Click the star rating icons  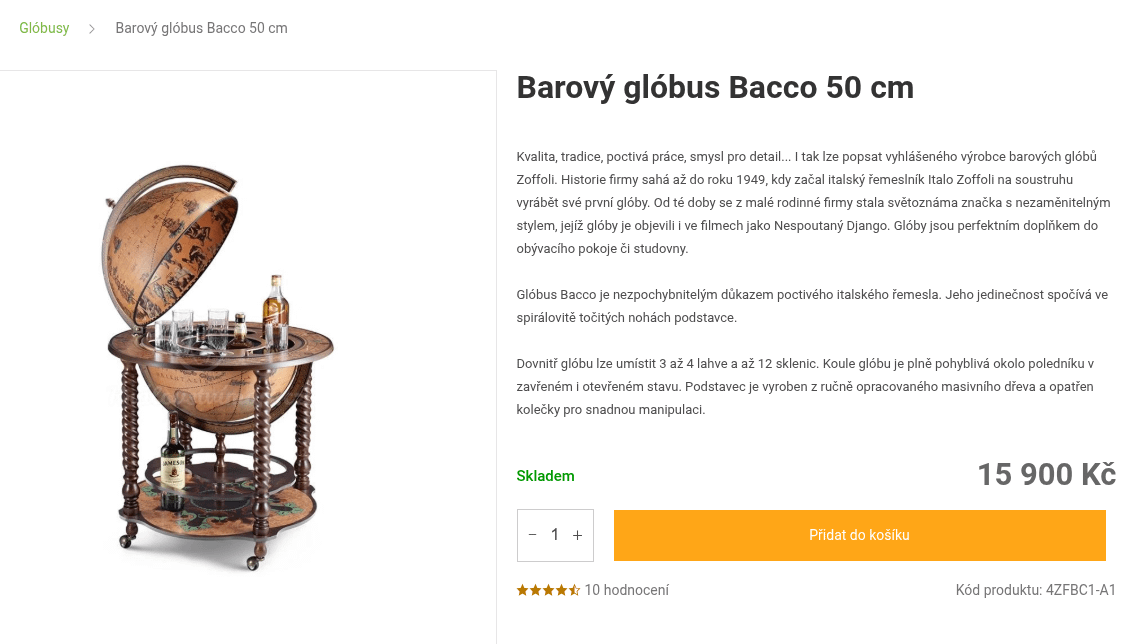(548, 590)
